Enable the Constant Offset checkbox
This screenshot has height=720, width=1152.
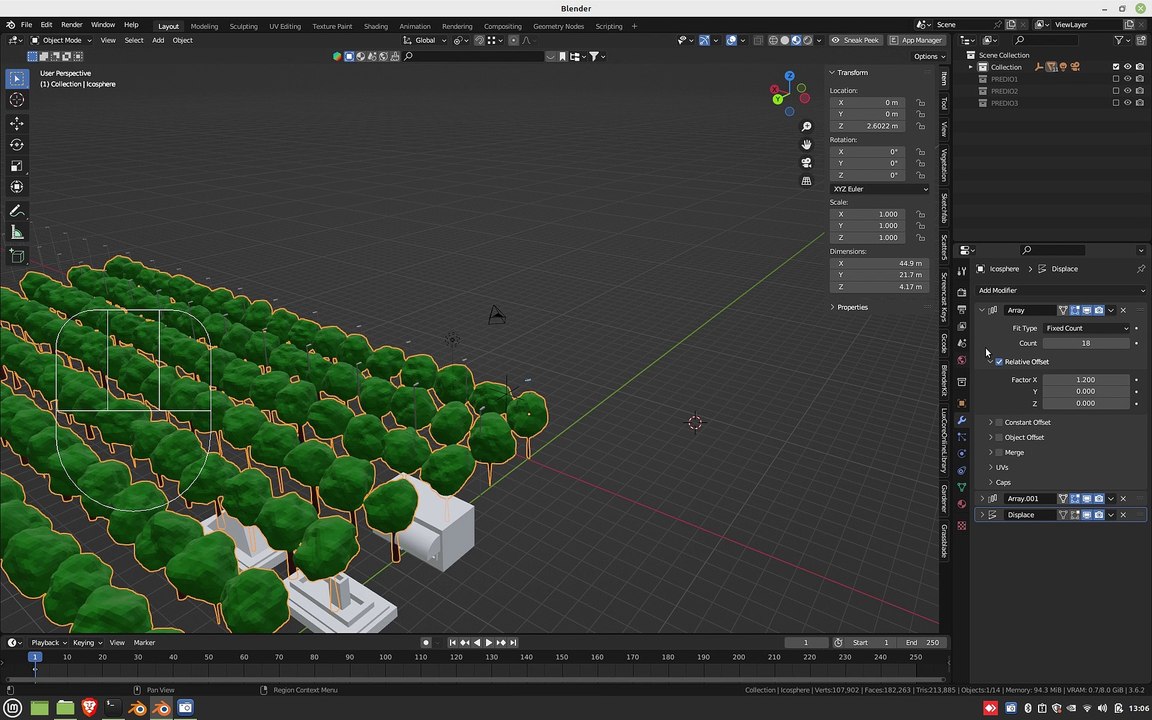(x=999, y=422)
